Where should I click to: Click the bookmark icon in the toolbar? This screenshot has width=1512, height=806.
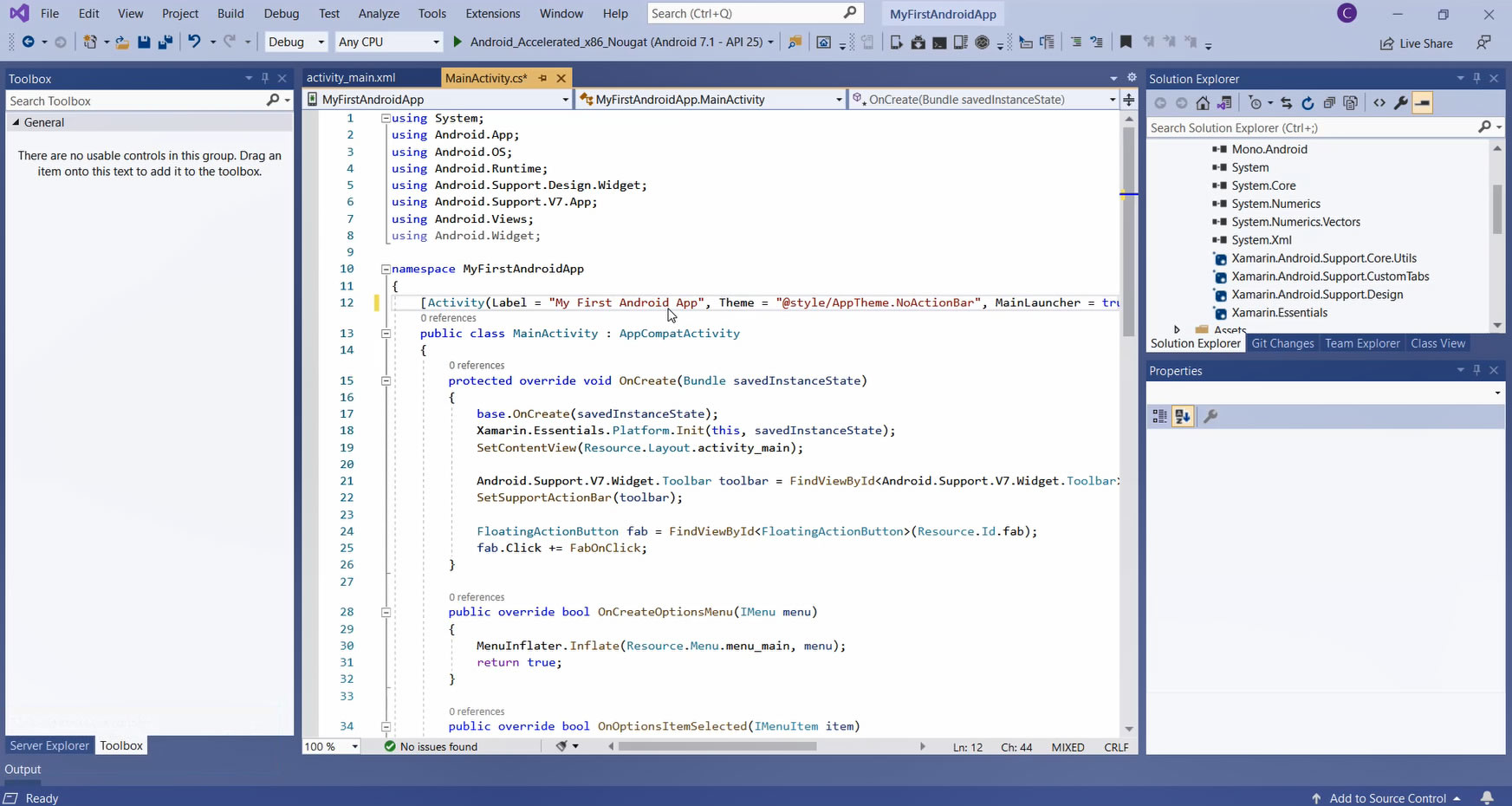1126,42
